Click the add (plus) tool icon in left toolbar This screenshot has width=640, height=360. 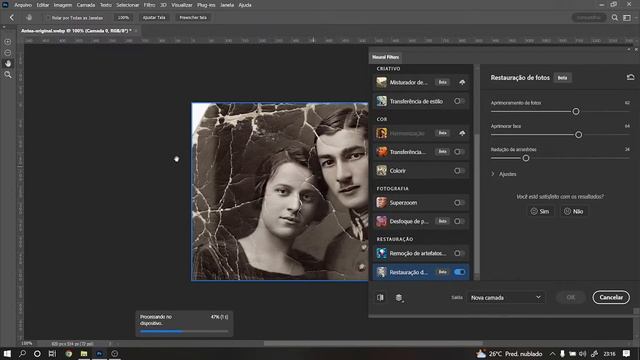click(8, 42)
